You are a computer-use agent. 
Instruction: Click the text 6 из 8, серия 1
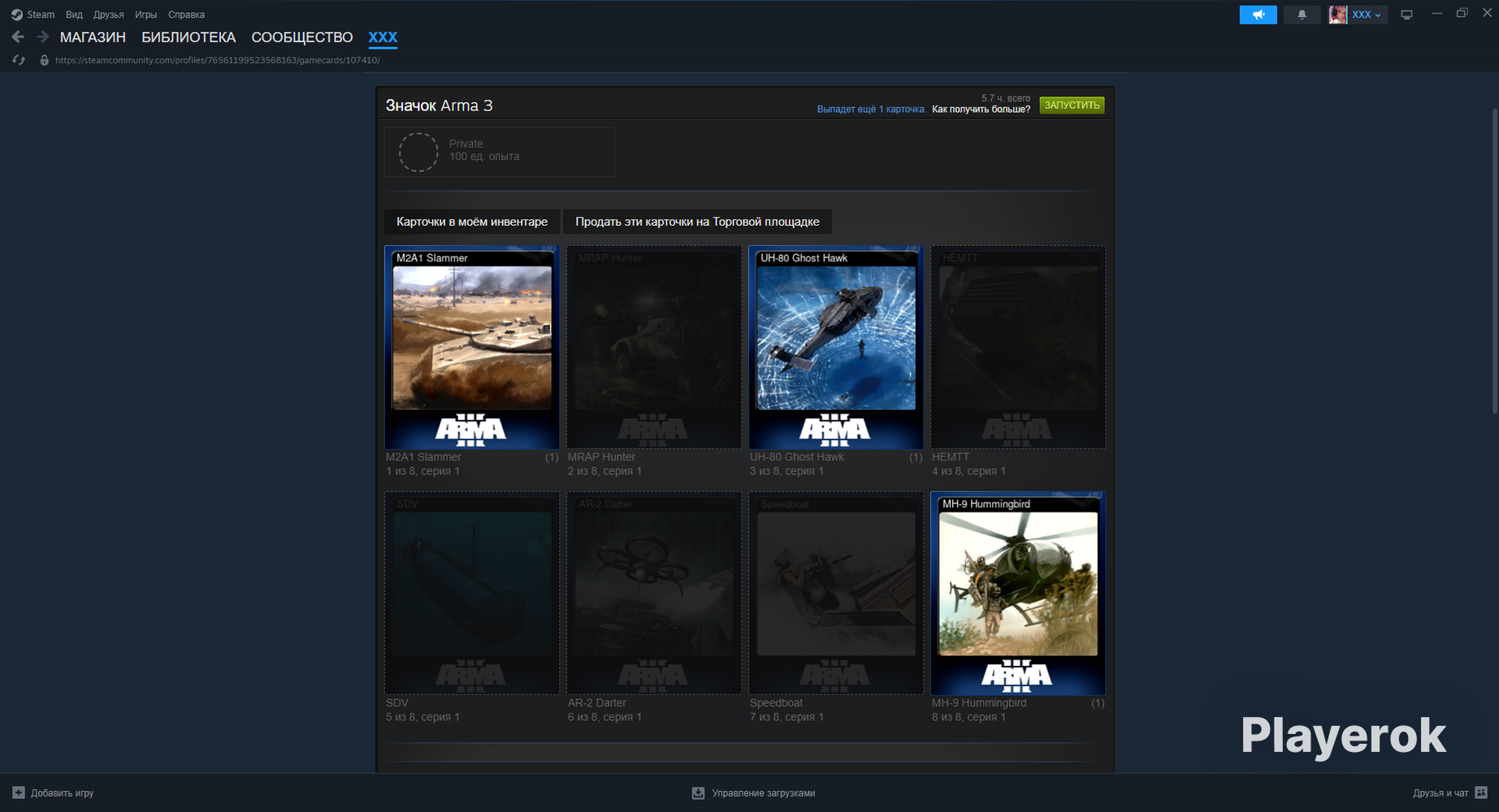coord(604,717)
